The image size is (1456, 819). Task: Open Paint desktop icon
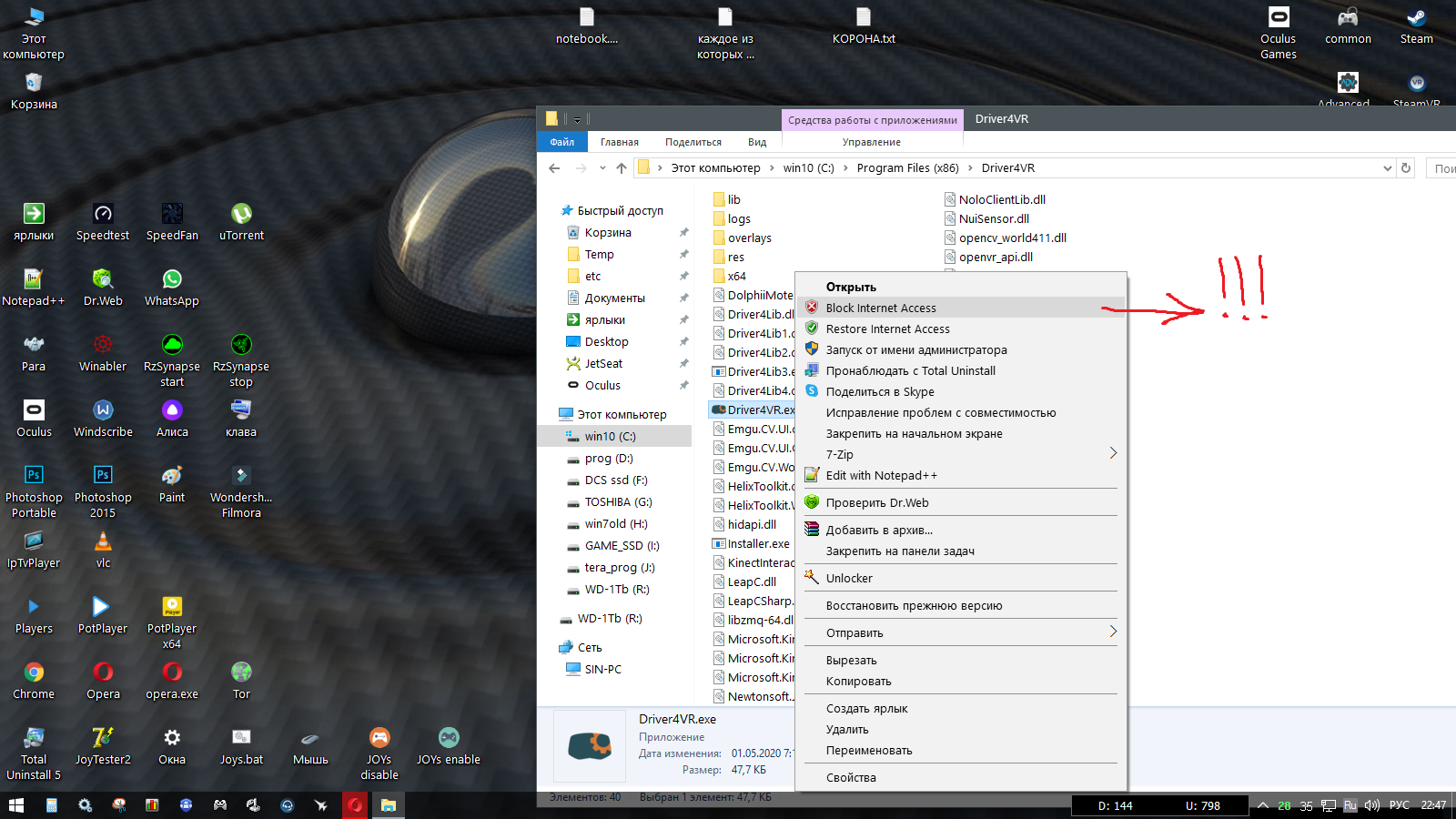(172, 485)
